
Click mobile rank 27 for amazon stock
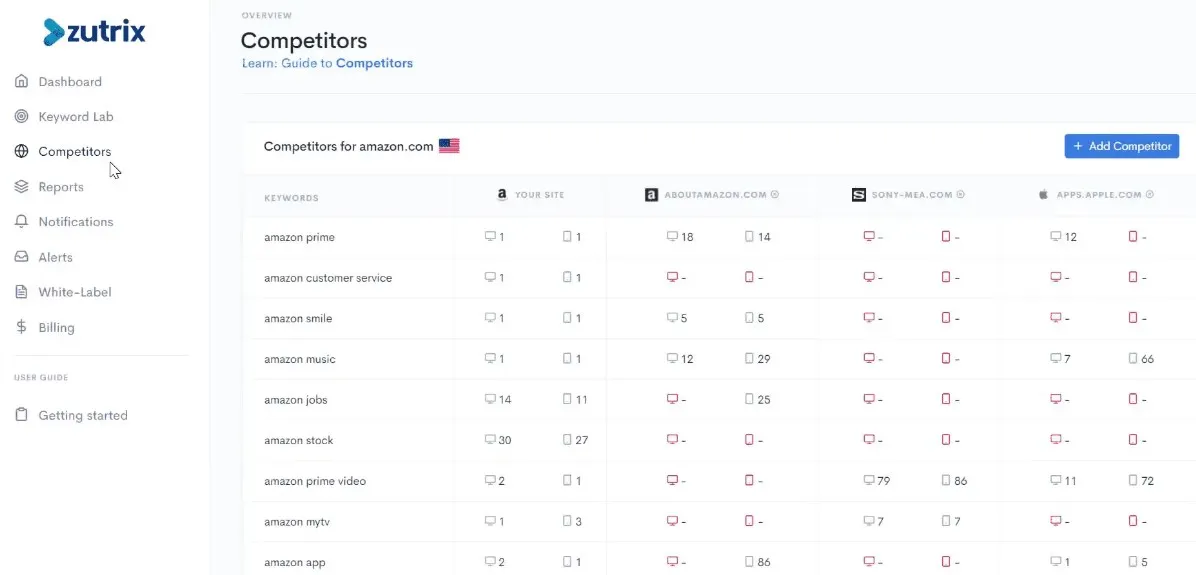click(582, 440)
